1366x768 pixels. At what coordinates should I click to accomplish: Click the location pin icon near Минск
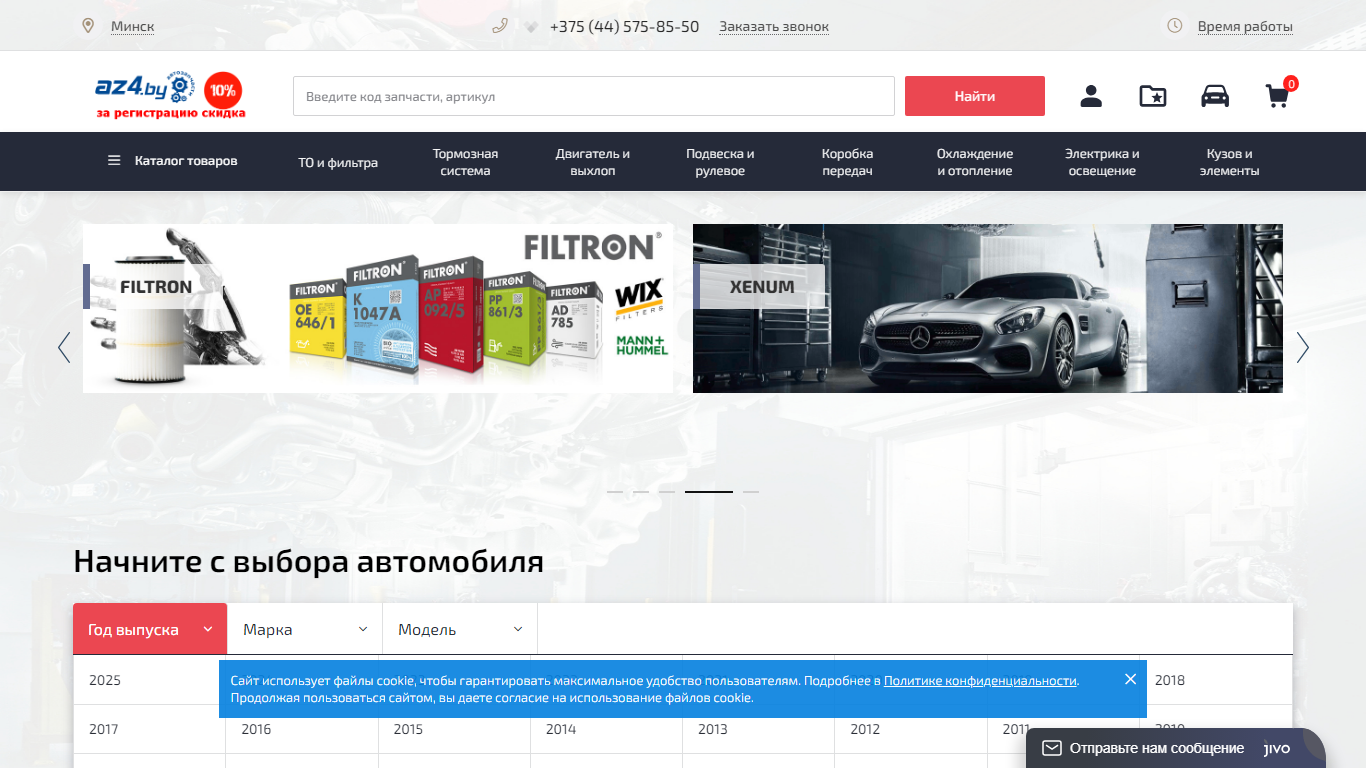[88, 26]
